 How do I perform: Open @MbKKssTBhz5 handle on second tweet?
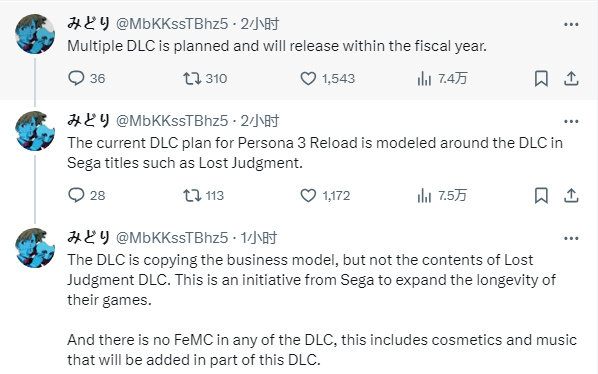tap(172, 121)
